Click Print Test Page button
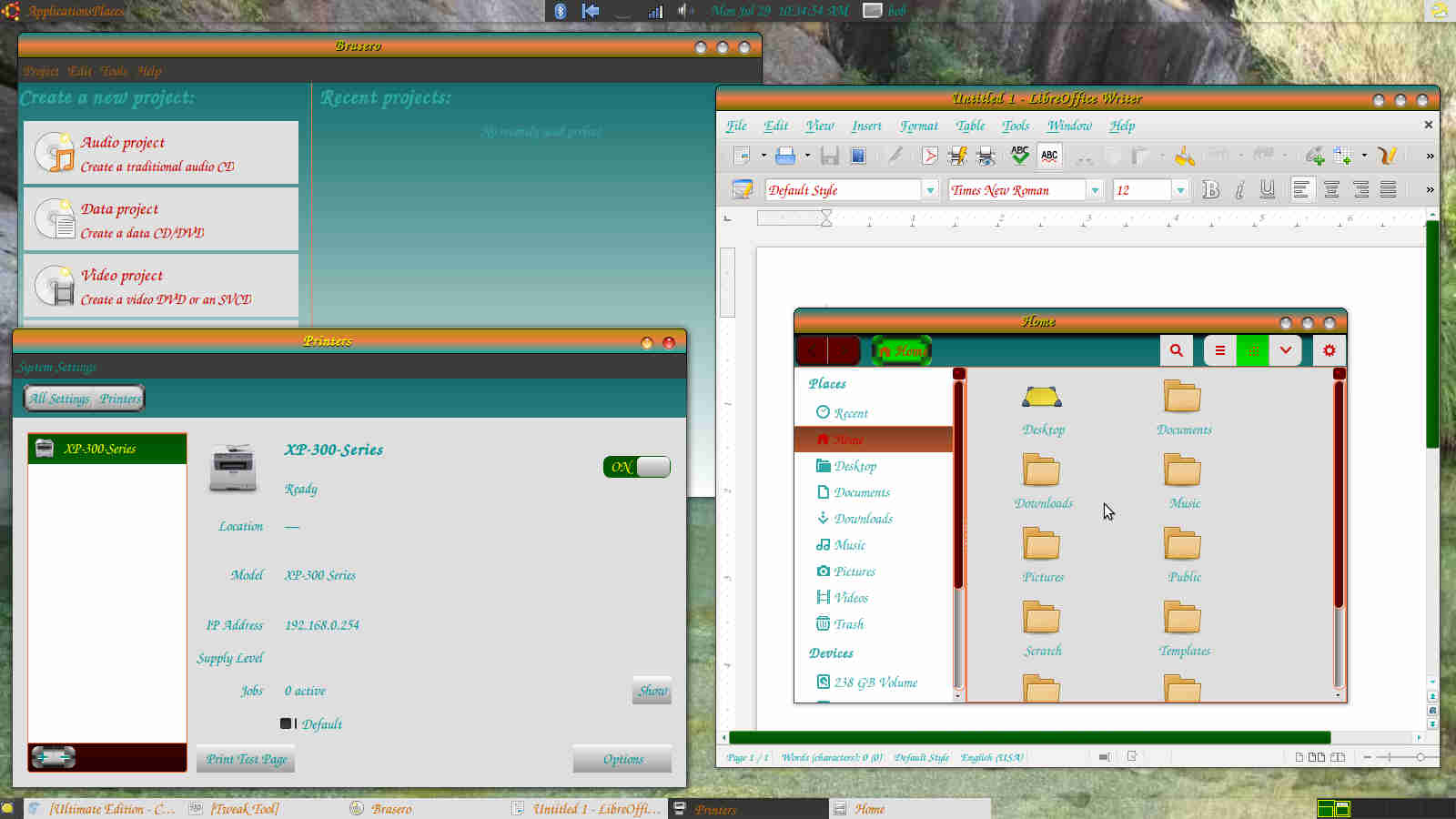This screenshot has width=1456, height=819. point(246,759)
